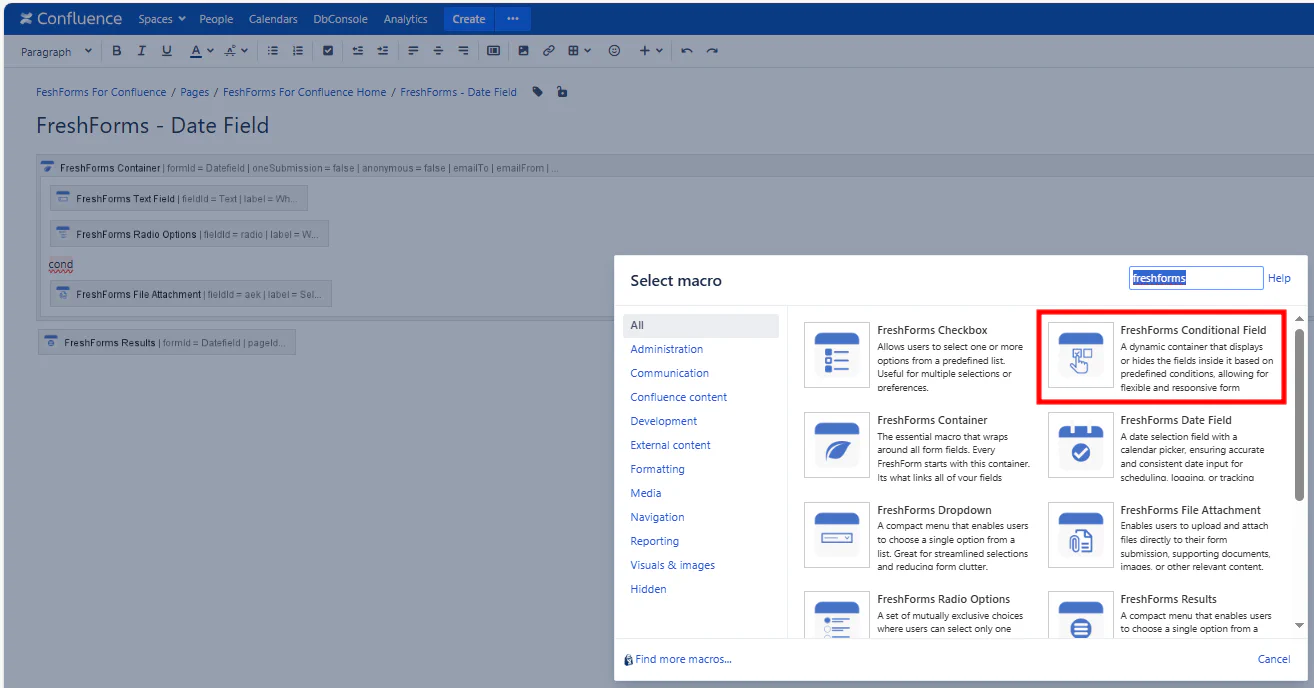The width and height of the screenshot is (1314, 688).
Task: Click the Find more macros link
Action: tap(682, 659)
